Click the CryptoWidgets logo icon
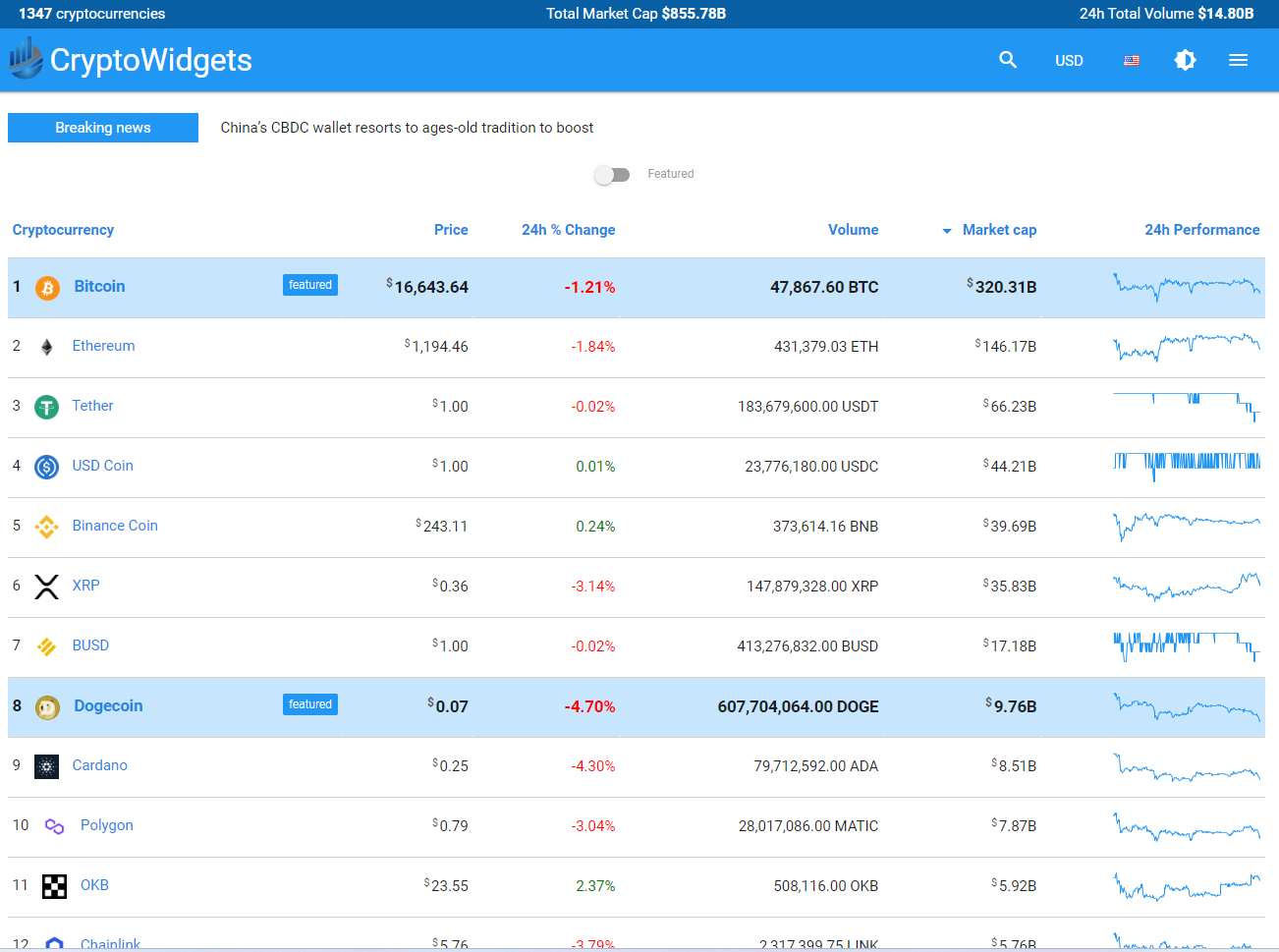This screenshot has height=952, width=1279. [27, 59]
